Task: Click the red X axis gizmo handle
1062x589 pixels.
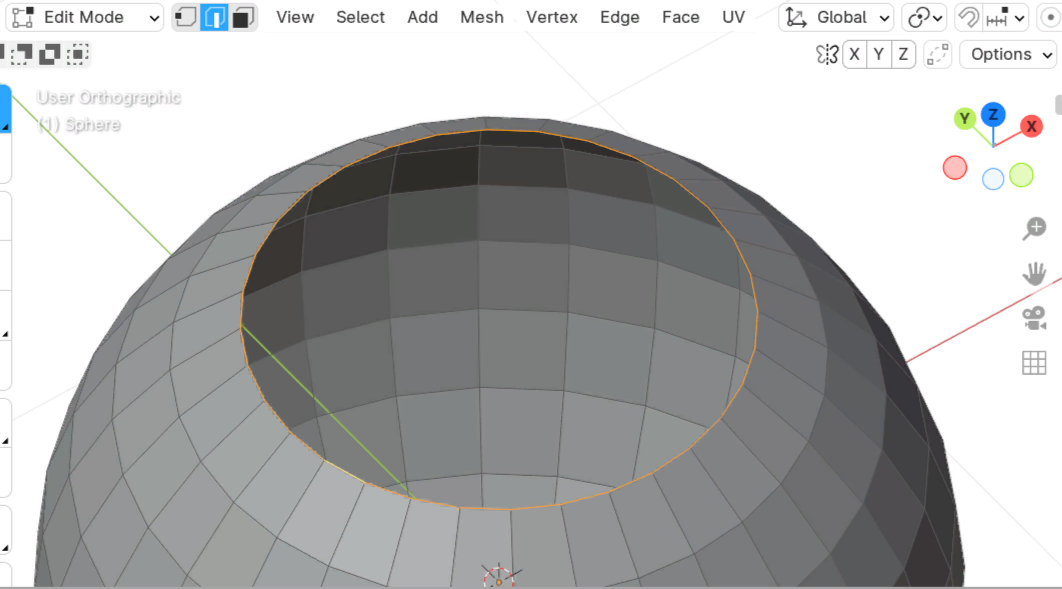Action: pos(1032,126)
